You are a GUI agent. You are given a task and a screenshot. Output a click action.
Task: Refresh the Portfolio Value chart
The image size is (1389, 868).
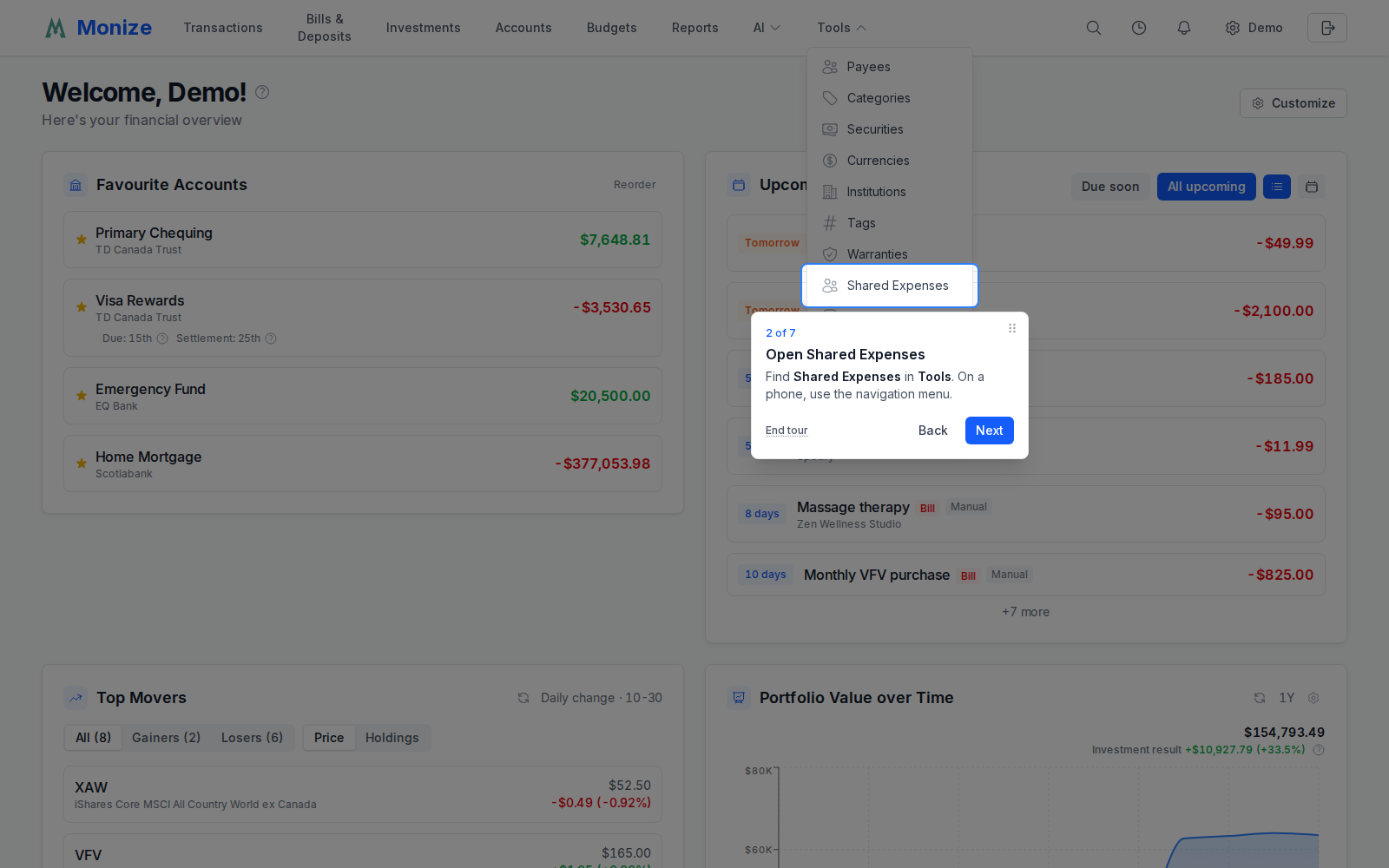point(1260,698)
